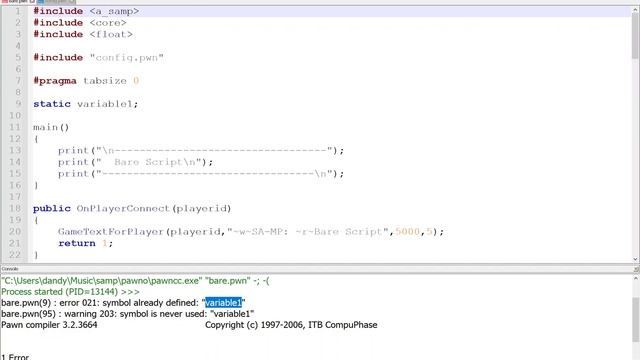
Task: Click the print call on line 15
Action: 201,174
